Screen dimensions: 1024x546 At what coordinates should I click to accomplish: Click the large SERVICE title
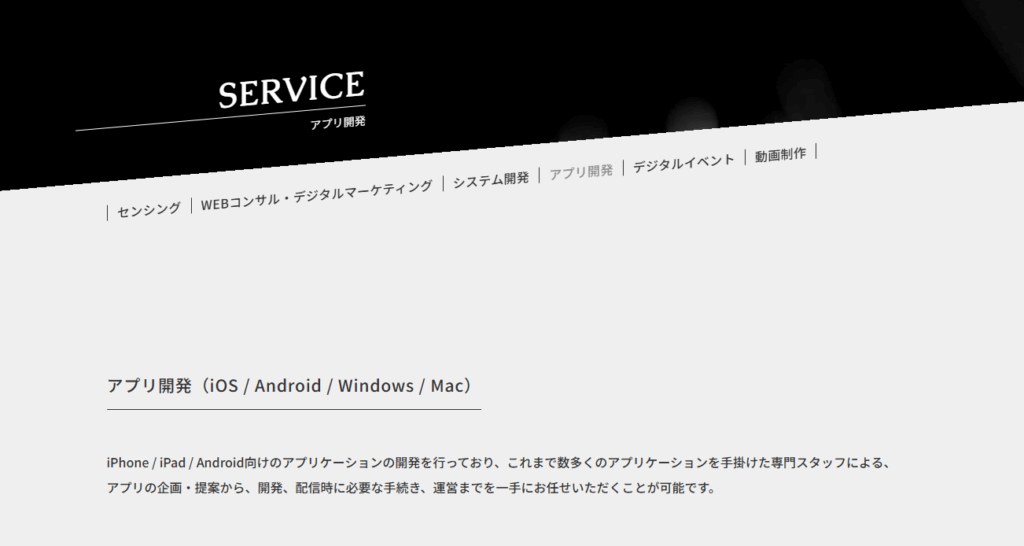click(x=291, y=90)
